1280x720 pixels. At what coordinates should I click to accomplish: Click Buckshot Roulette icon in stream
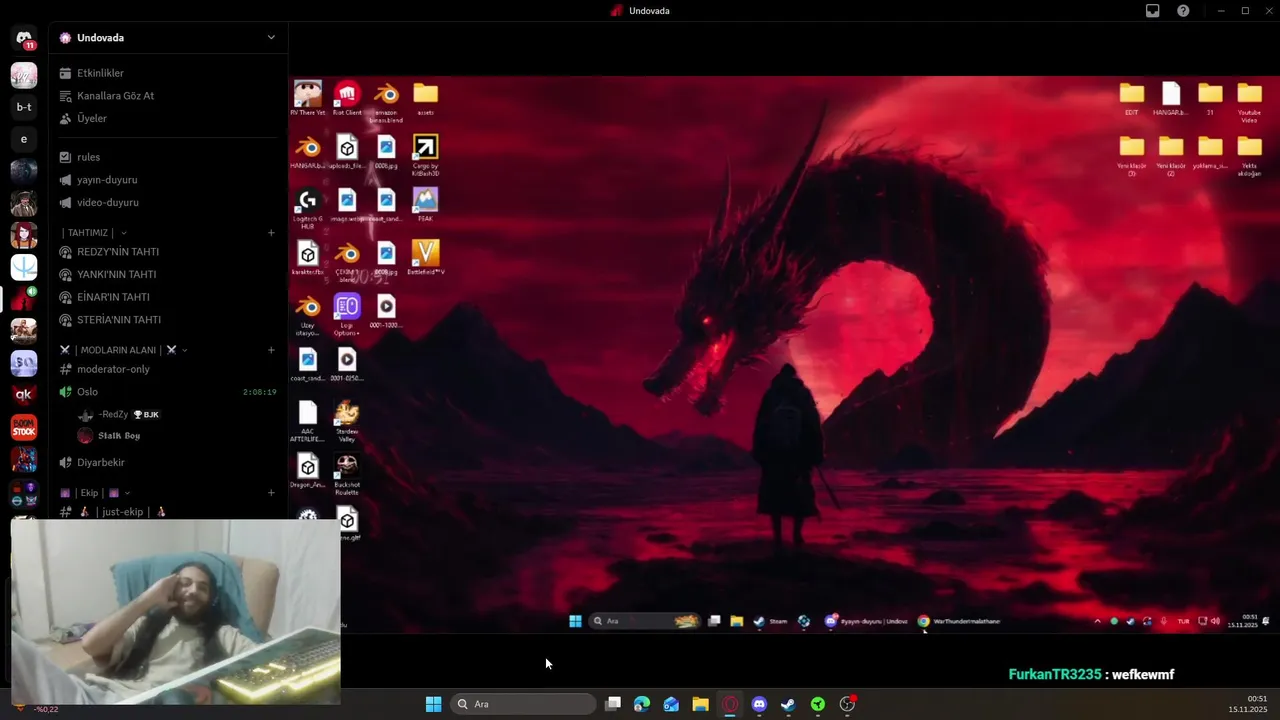[347, 475]
